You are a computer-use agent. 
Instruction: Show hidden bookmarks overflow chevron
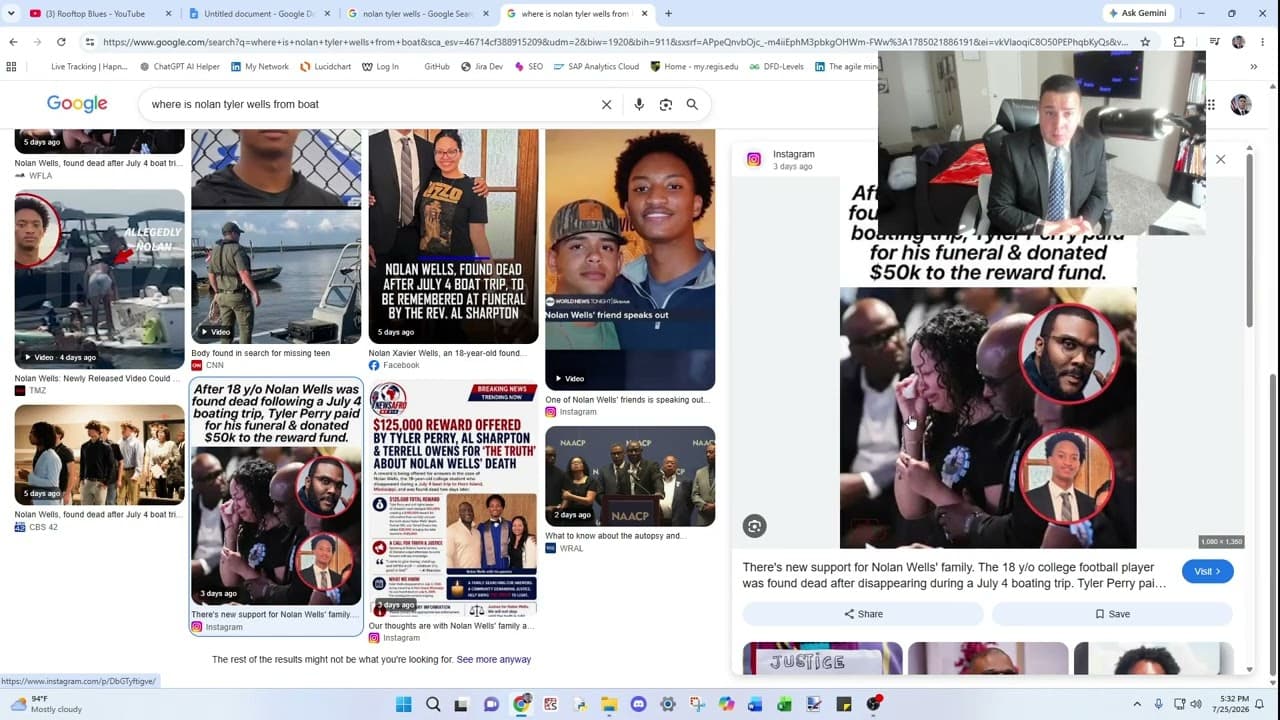click(x=1253, y=67)
